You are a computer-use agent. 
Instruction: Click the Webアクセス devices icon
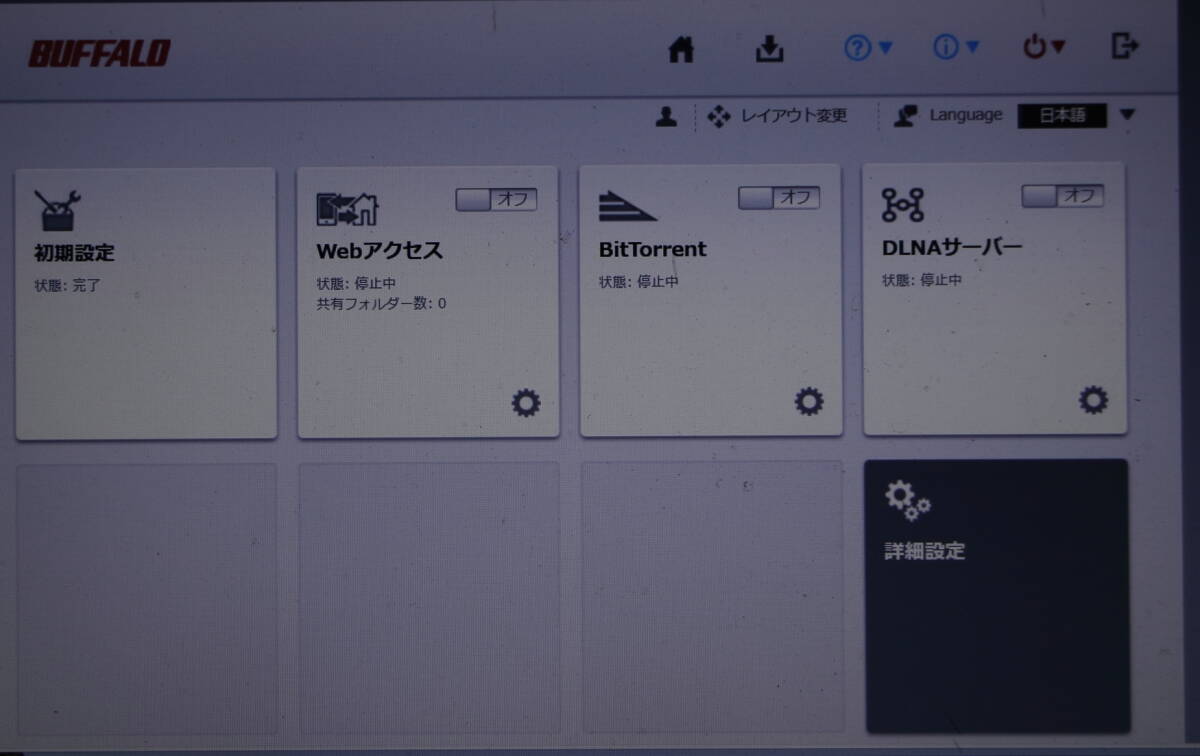(x=347, y=208)
